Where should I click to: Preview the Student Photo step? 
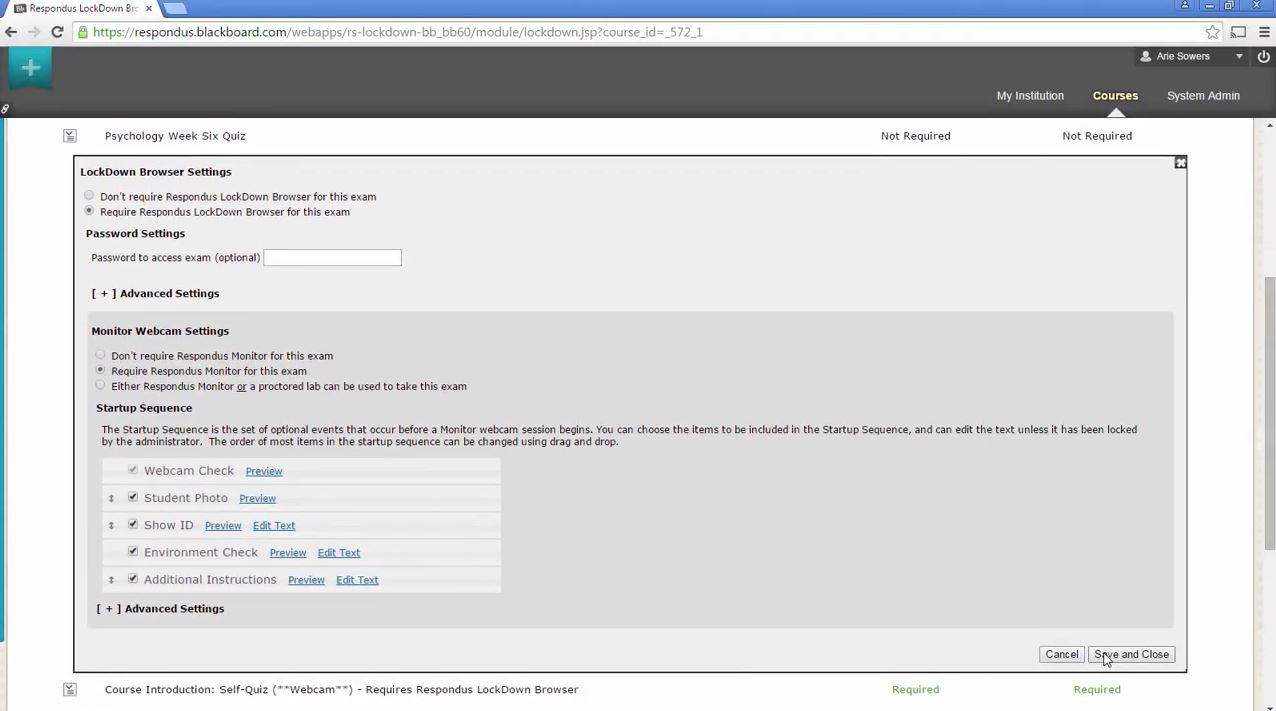point(257,498)
